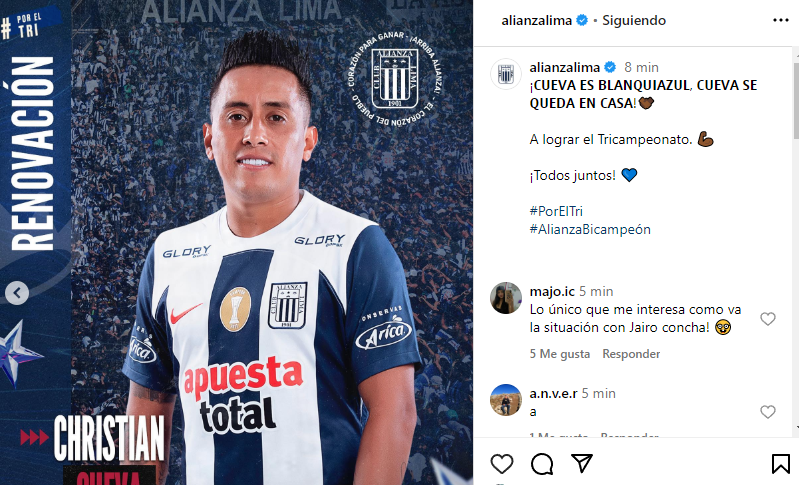This screenshot has width=799, height=485.
Task: Go to previous image with left arrow
Action: [17, 293]
